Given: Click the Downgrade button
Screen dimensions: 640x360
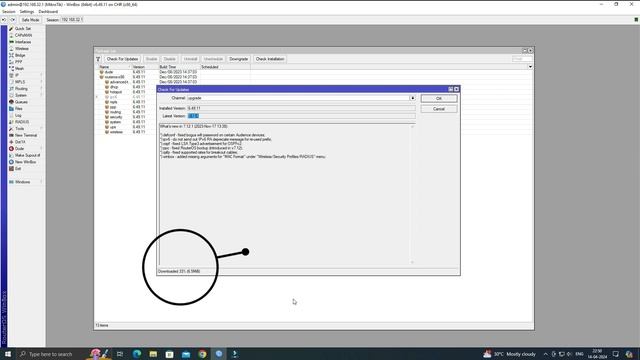Looking at the screenshot, I should pos(238,59).
